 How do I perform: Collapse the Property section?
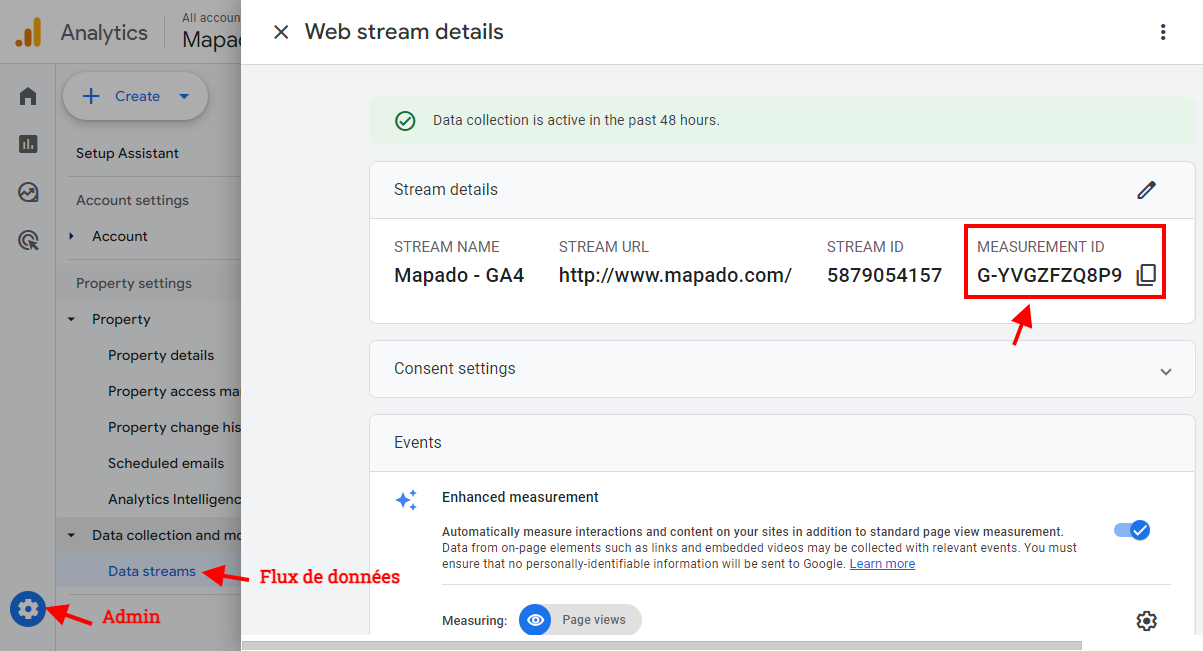point(72,319)
